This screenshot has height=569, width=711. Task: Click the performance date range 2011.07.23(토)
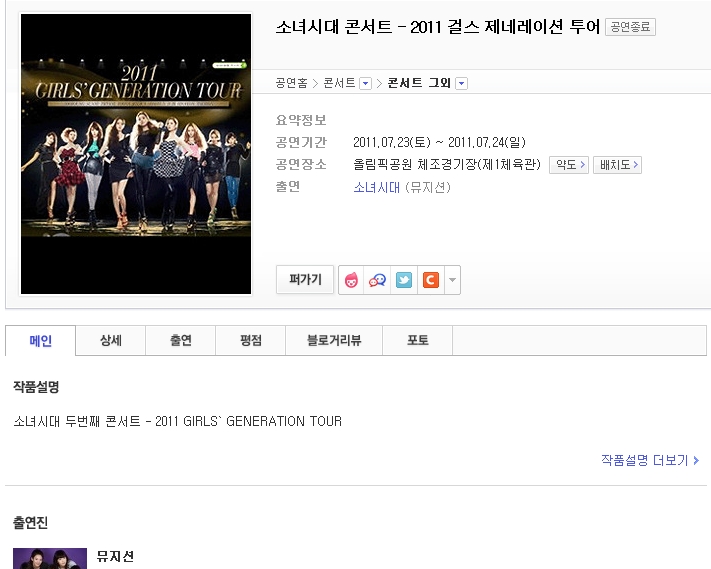(x=439, y=142)
